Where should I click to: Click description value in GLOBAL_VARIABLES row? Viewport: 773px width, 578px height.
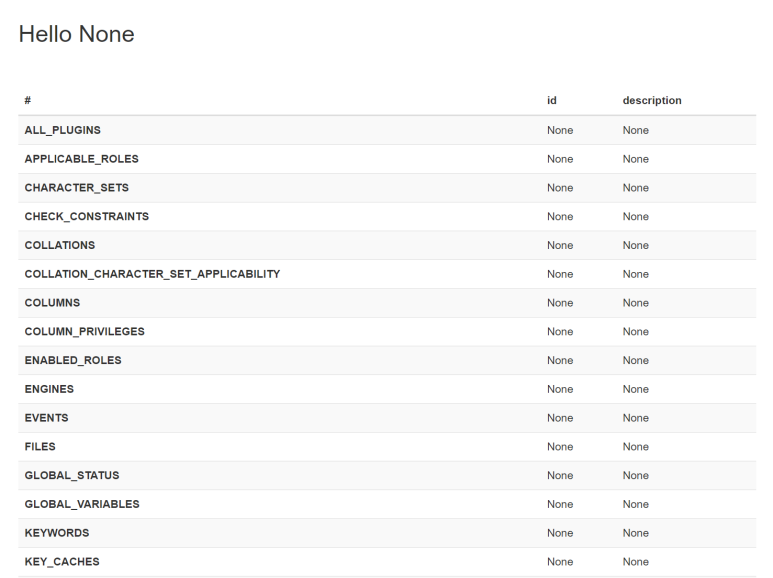tap(635, 504)
